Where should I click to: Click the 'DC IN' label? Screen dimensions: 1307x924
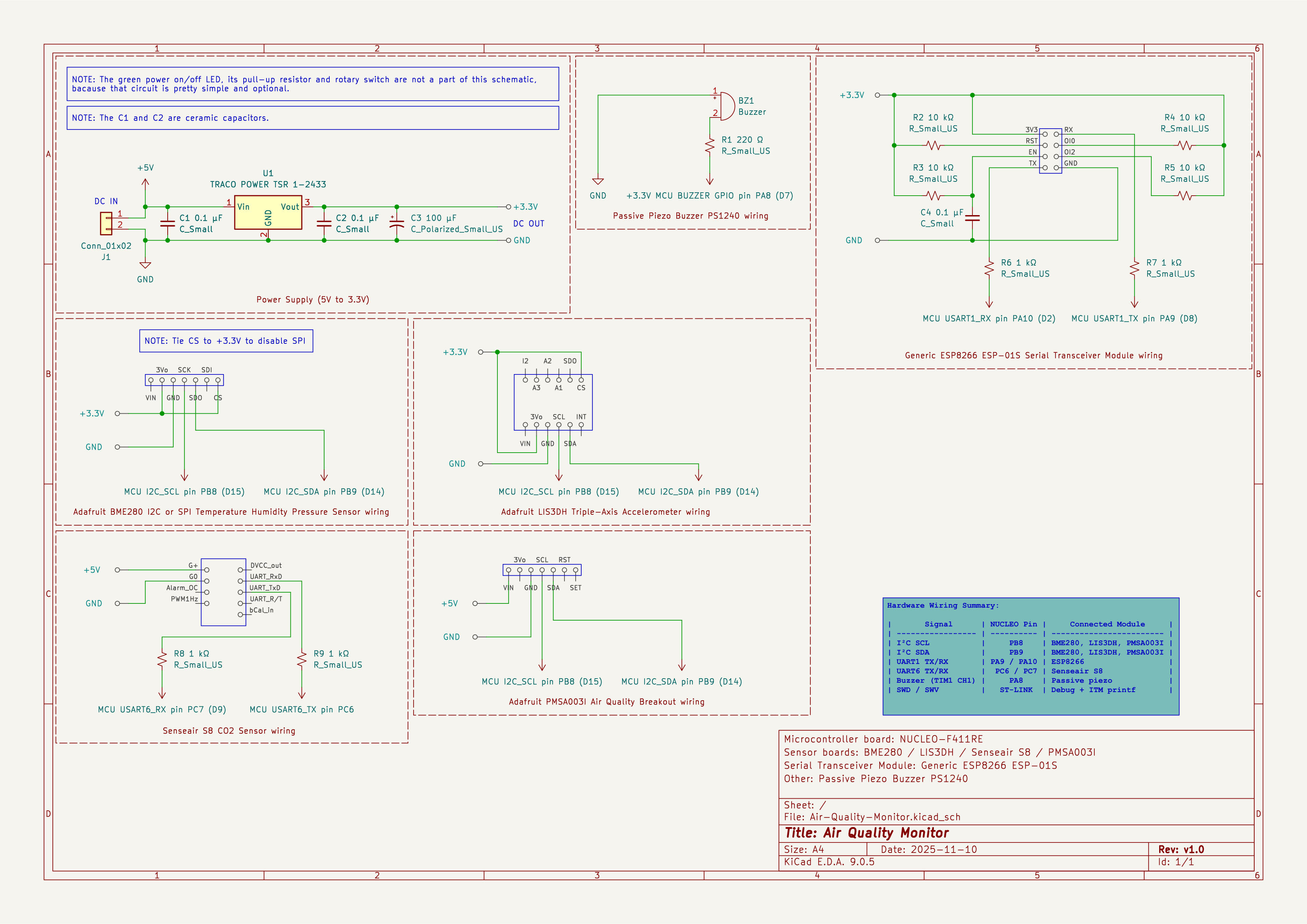[106, 201]
